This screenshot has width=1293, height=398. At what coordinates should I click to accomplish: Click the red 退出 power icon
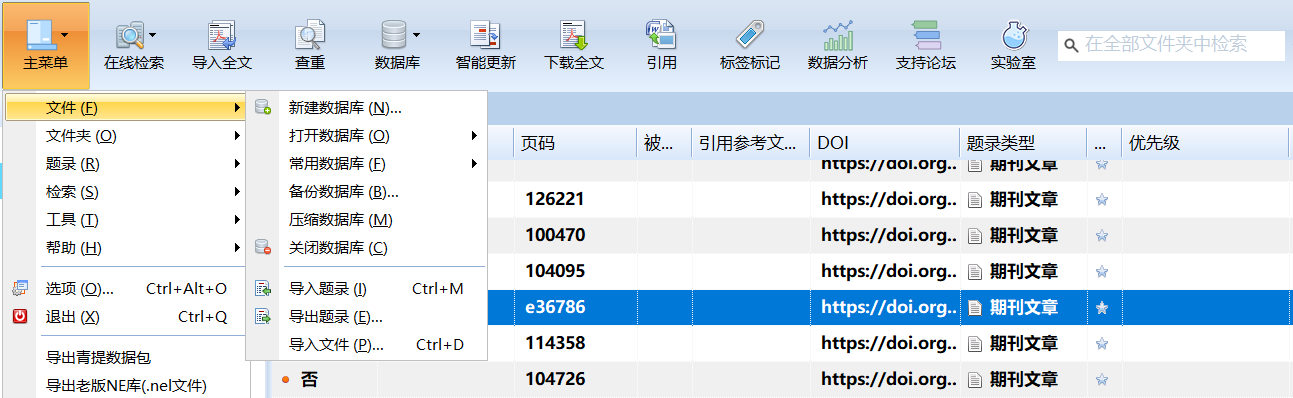click(20, 317)
